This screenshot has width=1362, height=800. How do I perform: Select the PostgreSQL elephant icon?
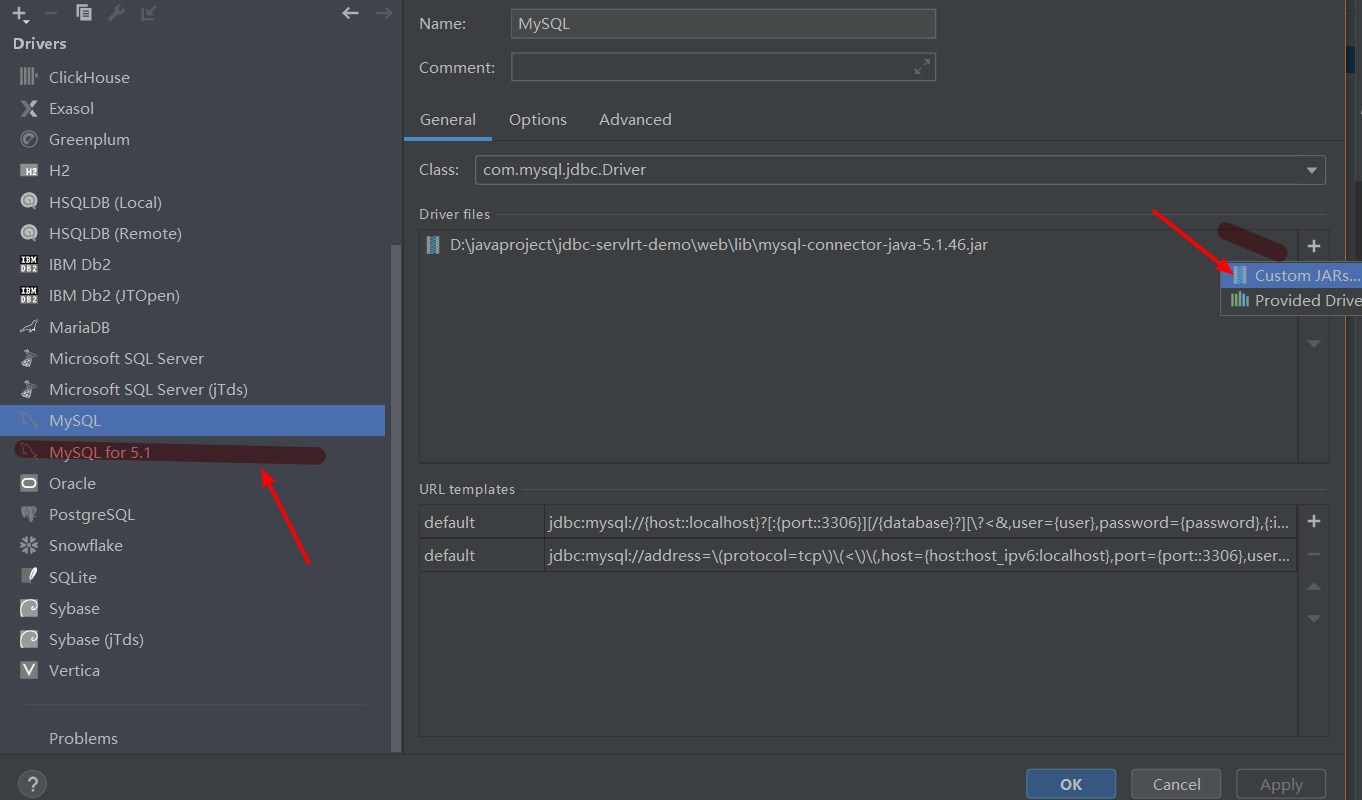coord(29,514)
